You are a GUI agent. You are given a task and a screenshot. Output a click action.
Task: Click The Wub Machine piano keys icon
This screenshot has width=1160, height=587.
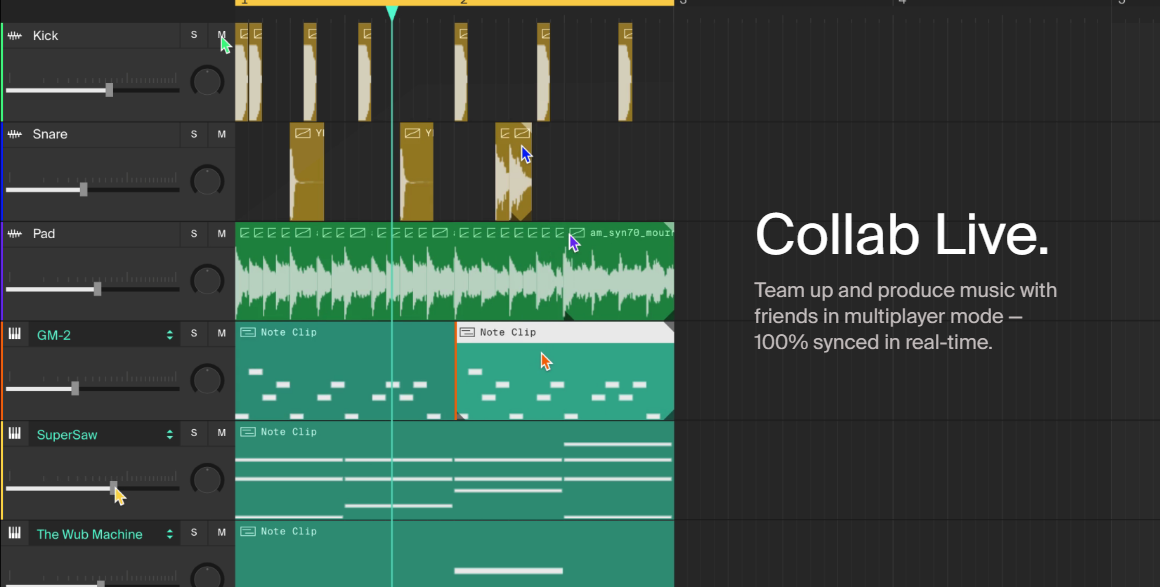[14, 533]
